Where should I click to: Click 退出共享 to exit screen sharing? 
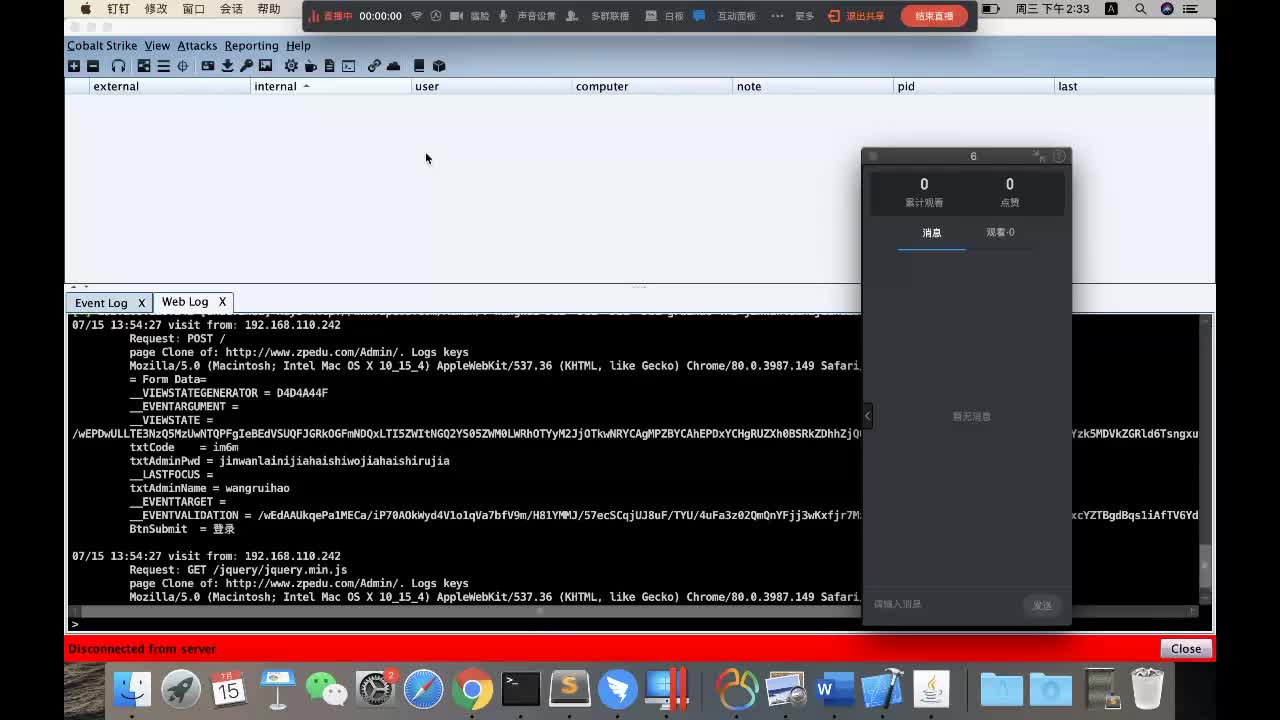click(x=857, y=16)
